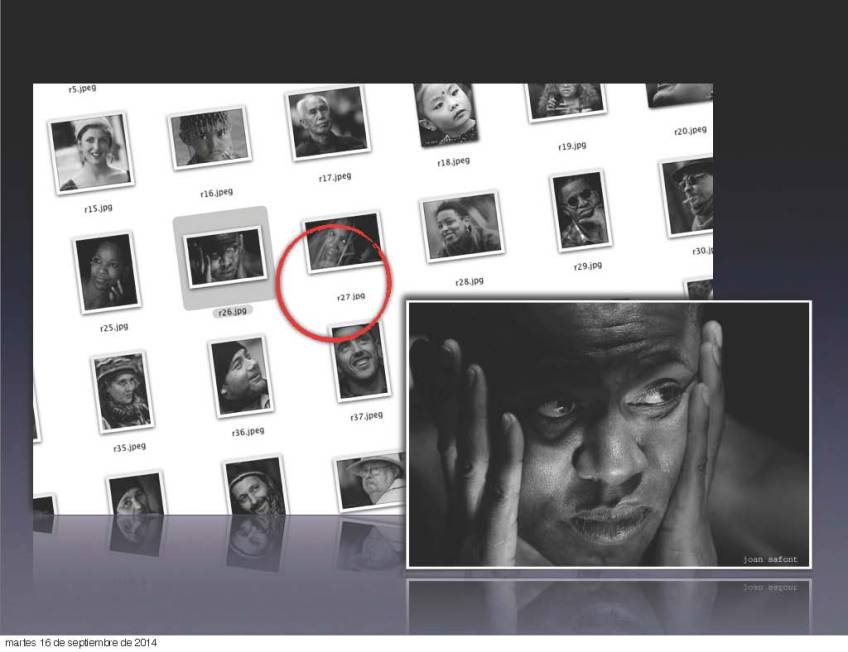The height and width of the screenshot is (652, 848).
Task: Select the r25.jpg portrait thumbnail
Action: (x=106, y=272)
